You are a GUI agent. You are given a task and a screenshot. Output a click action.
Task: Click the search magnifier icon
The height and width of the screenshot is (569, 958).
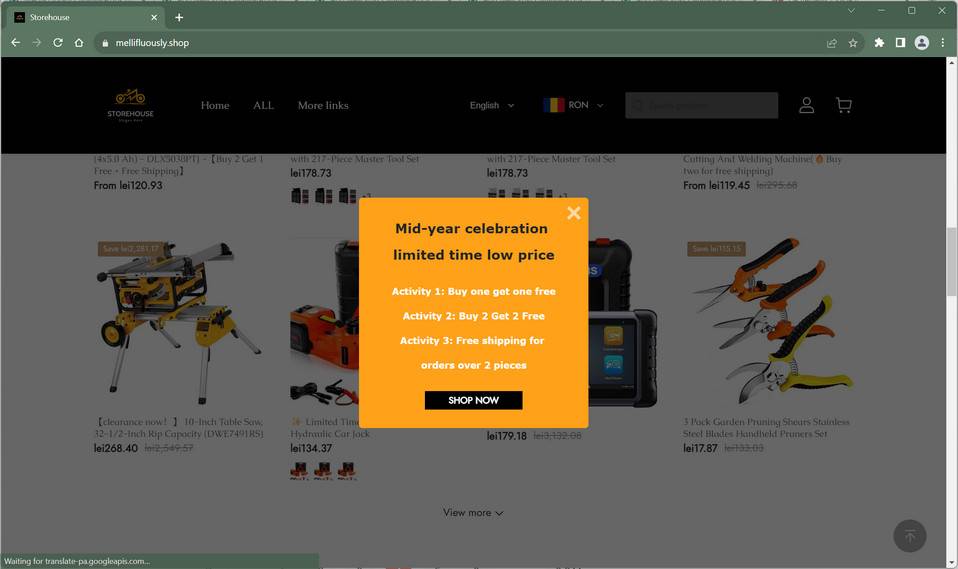coord(637,106)
